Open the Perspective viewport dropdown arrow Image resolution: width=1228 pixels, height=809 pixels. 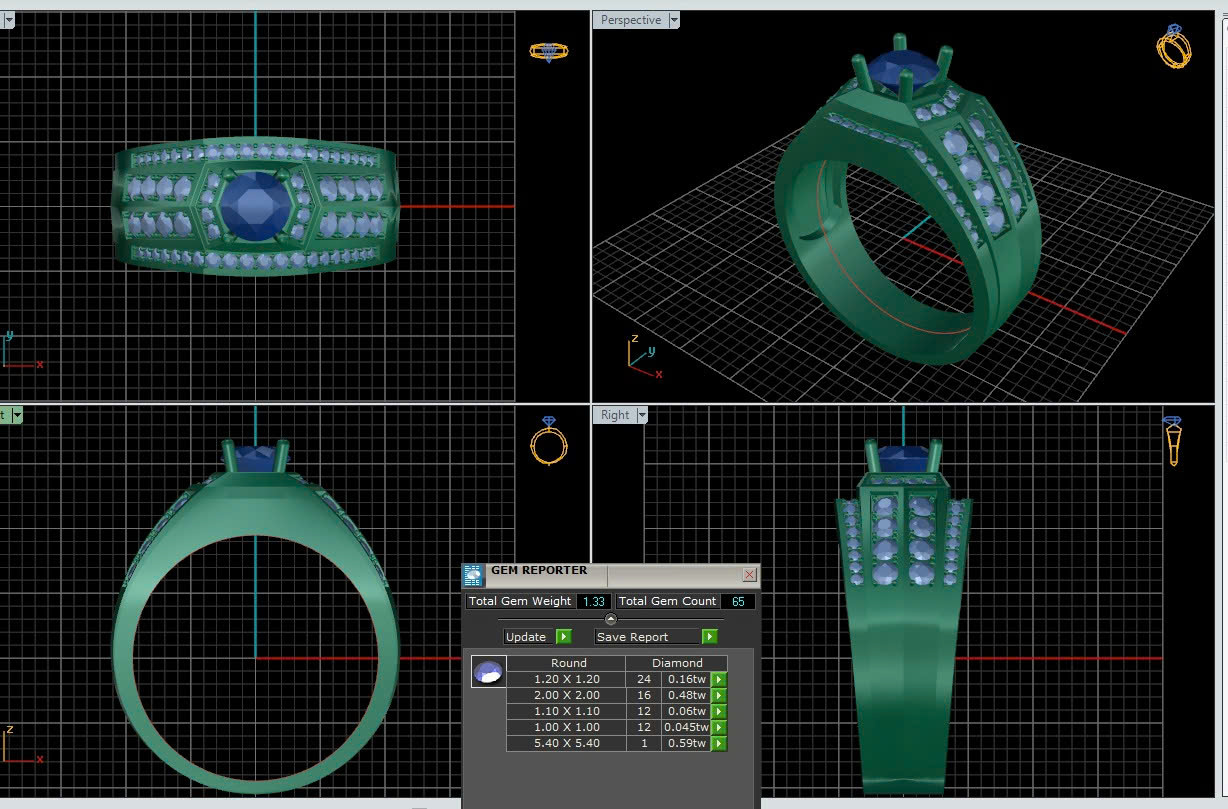[x=674, y=20]
